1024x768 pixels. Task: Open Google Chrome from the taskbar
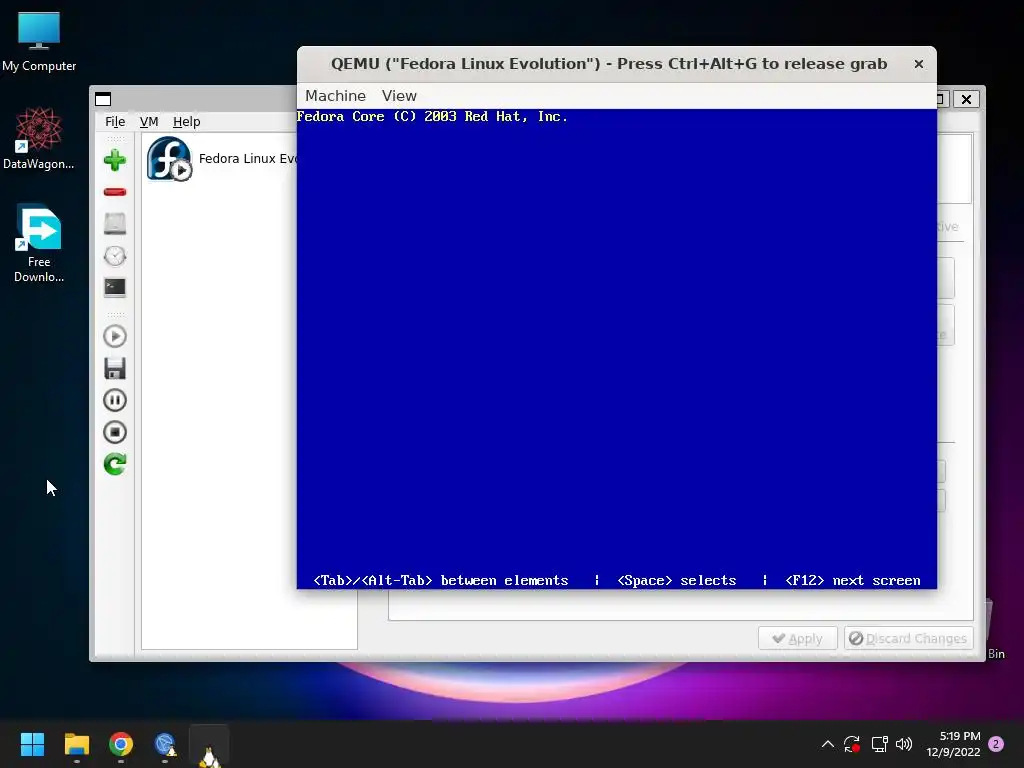point(121,744)
